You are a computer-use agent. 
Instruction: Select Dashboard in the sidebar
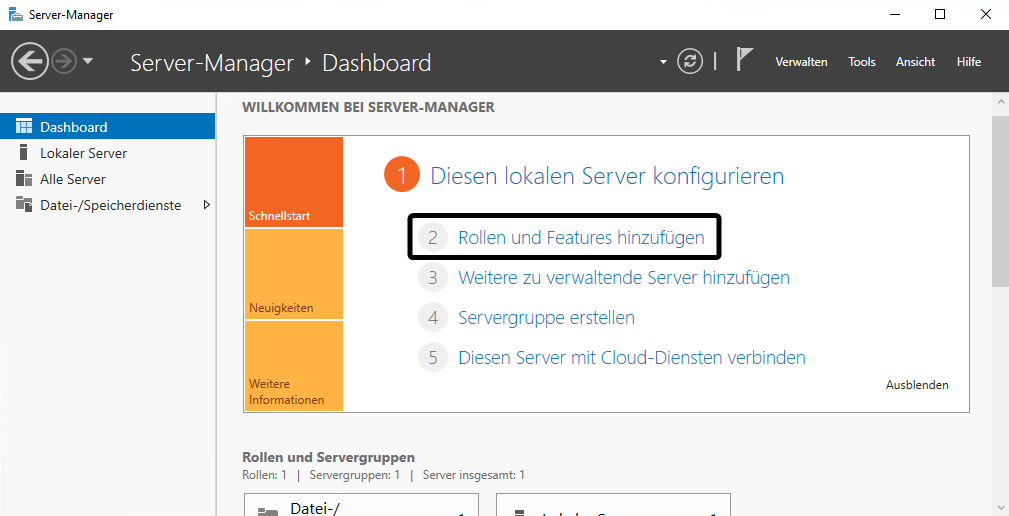coord(107,127)
